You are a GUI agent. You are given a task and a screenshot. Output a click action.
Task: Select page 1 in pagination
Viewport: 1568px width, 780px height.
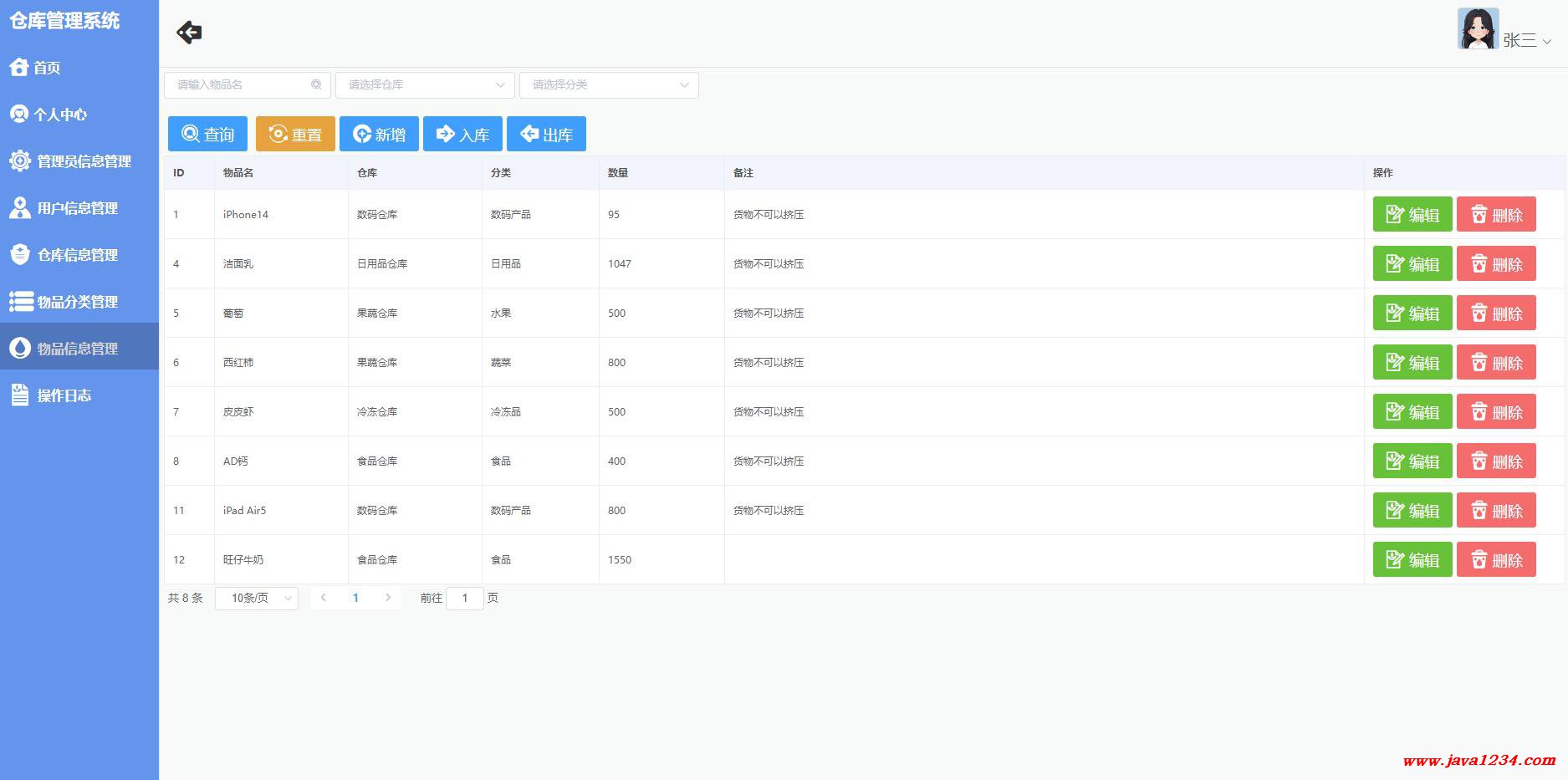coord(355,598)
